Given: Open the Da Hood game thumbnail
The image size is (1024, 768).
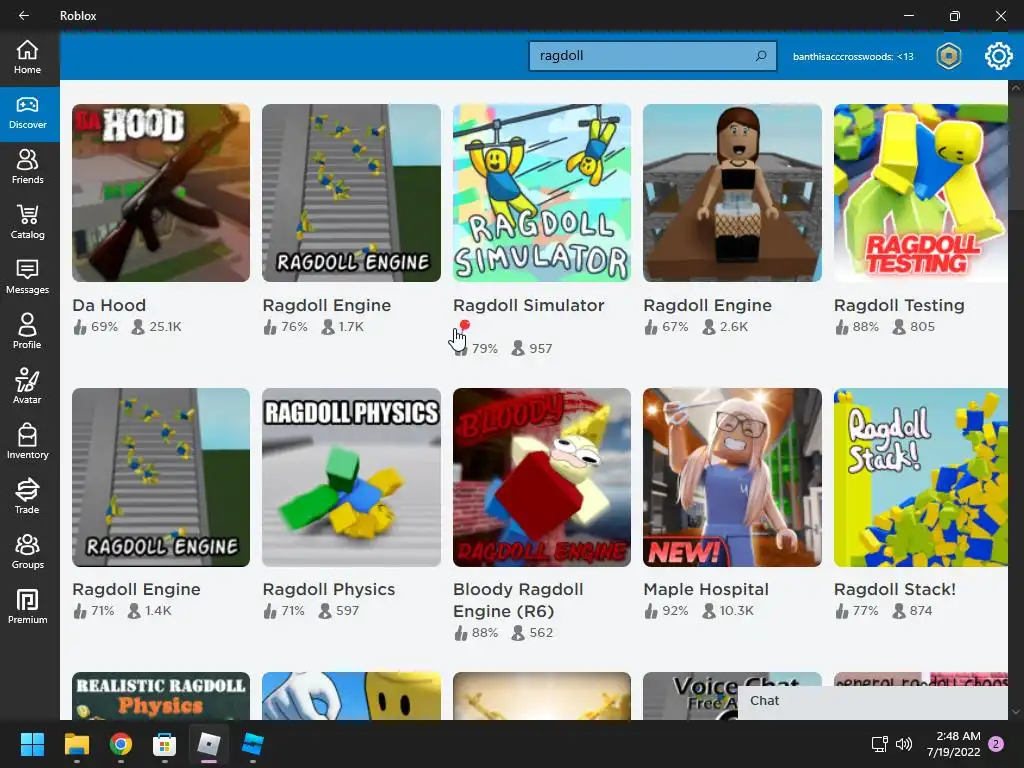Looking at the screenshot, I should point(161,193).
